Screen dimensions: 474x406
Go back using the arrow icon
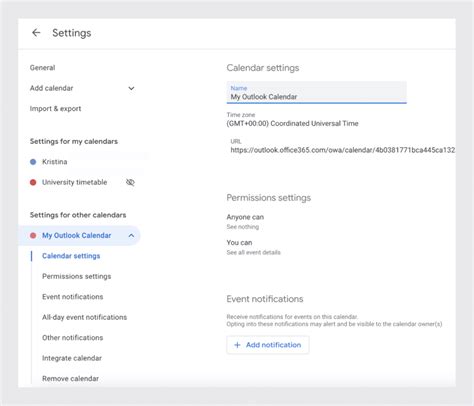click(36, 33)
